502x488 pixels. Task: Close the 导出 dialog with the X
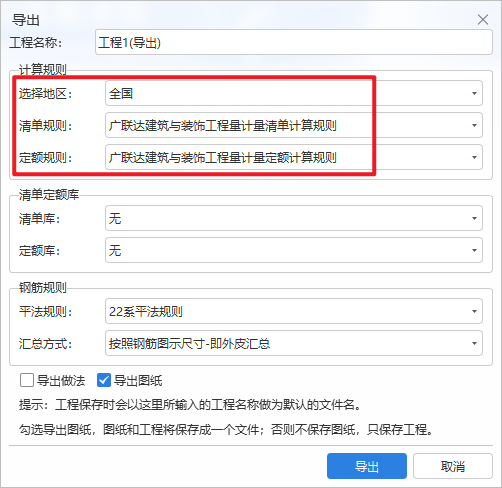coord(483,20)
